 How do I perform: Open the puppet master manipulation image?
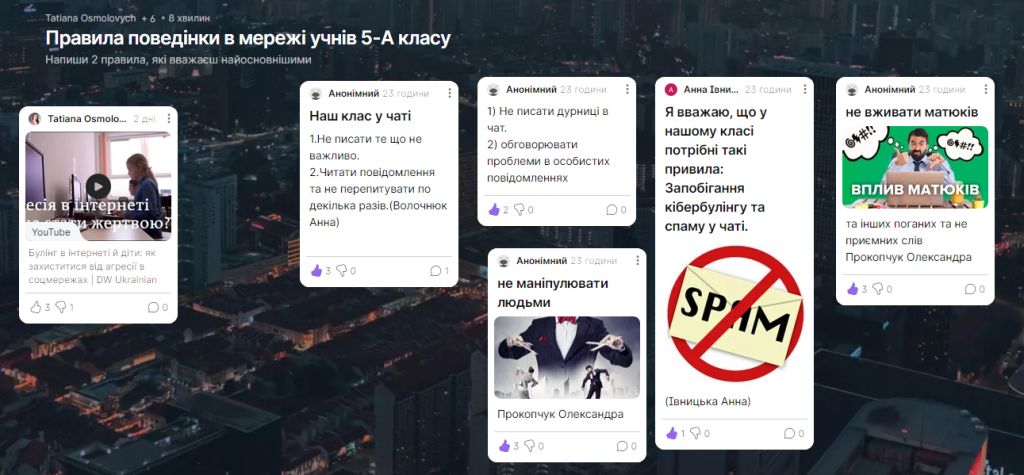click(567, 357)
